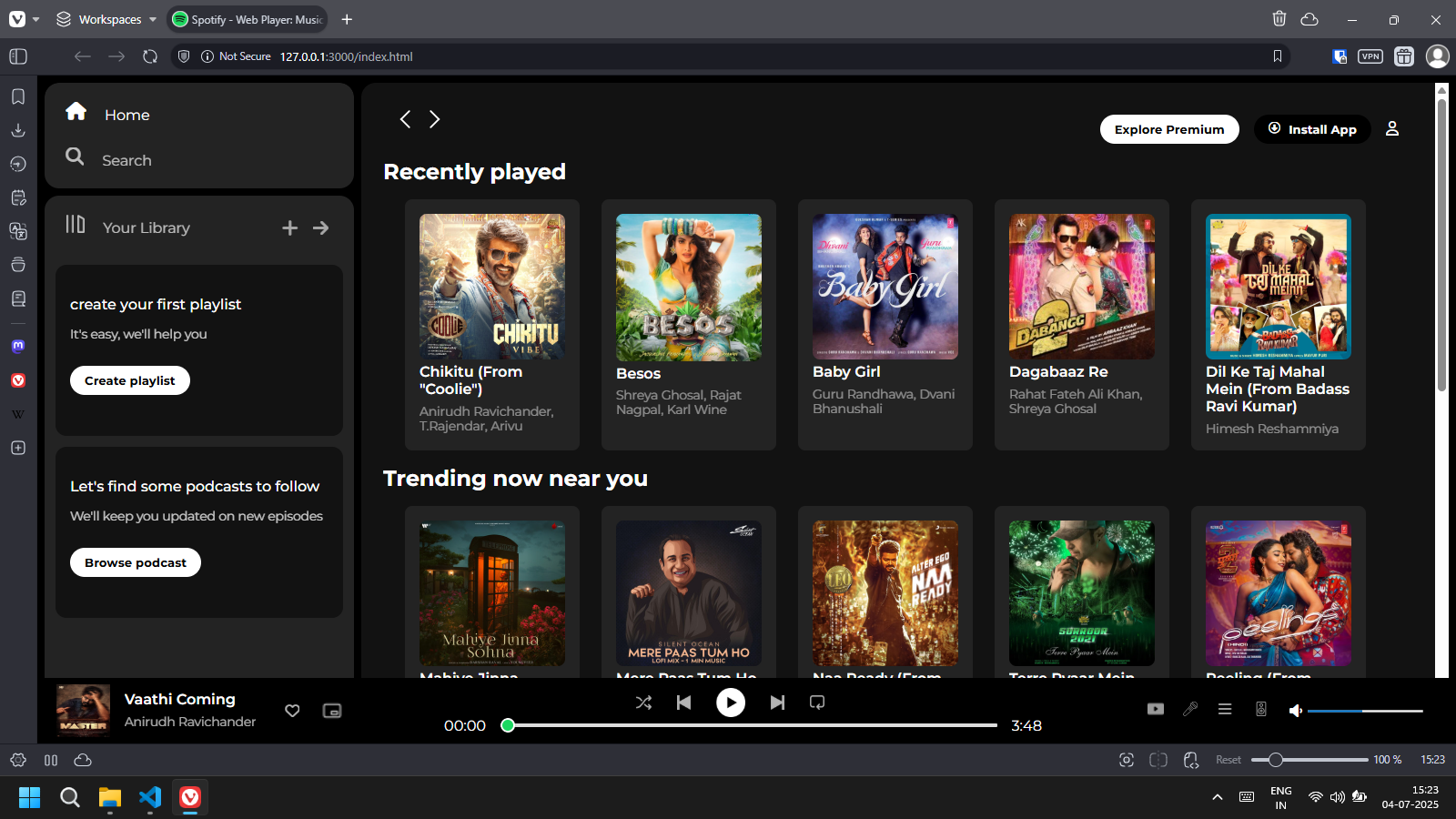This screenshot has width=1456, height=819.
Task: Toggle repeat mode in the player
Action: 816,703
